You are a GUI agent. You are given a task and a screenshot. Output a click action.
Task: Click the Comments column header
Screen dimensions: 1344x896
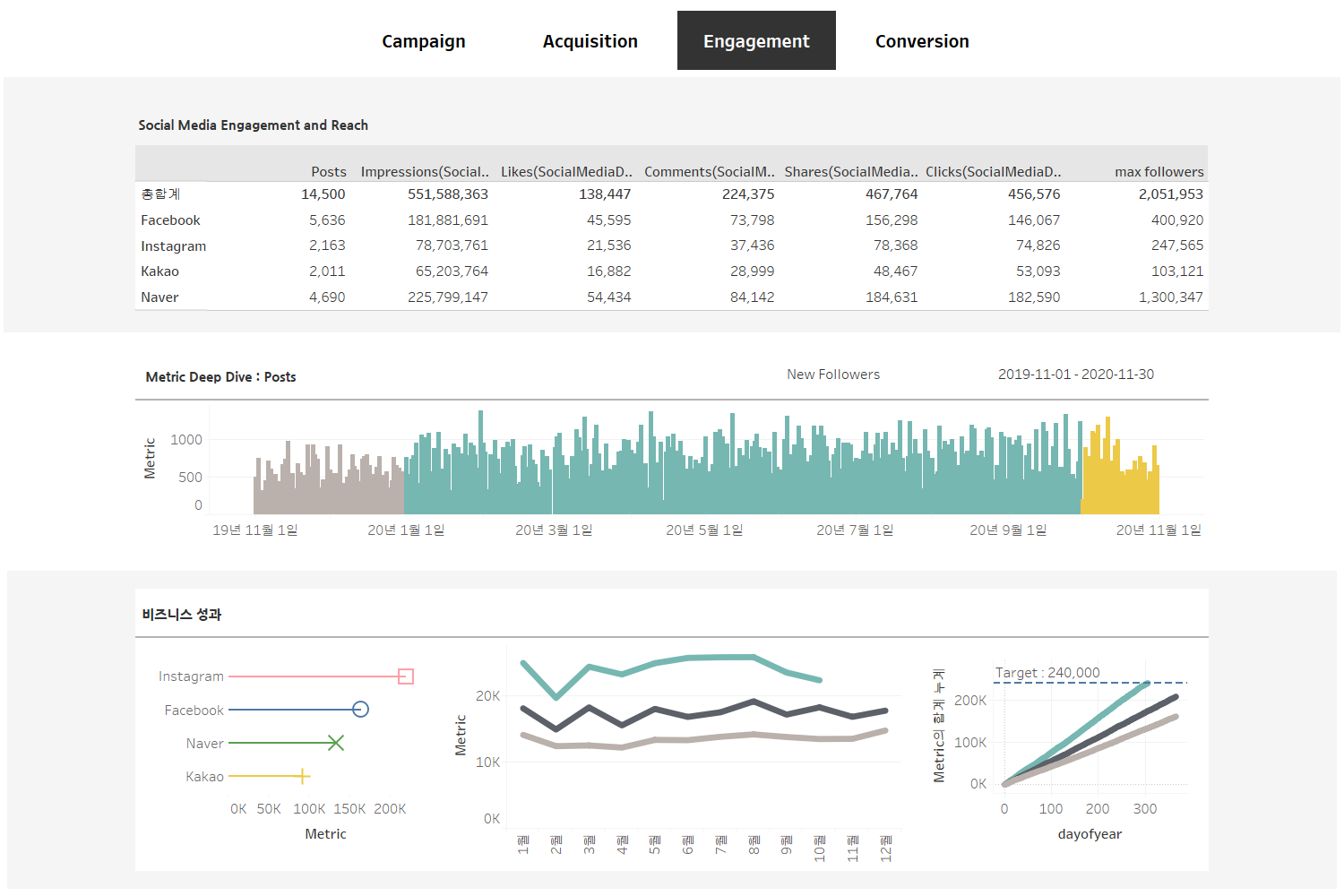pos(710,172)
